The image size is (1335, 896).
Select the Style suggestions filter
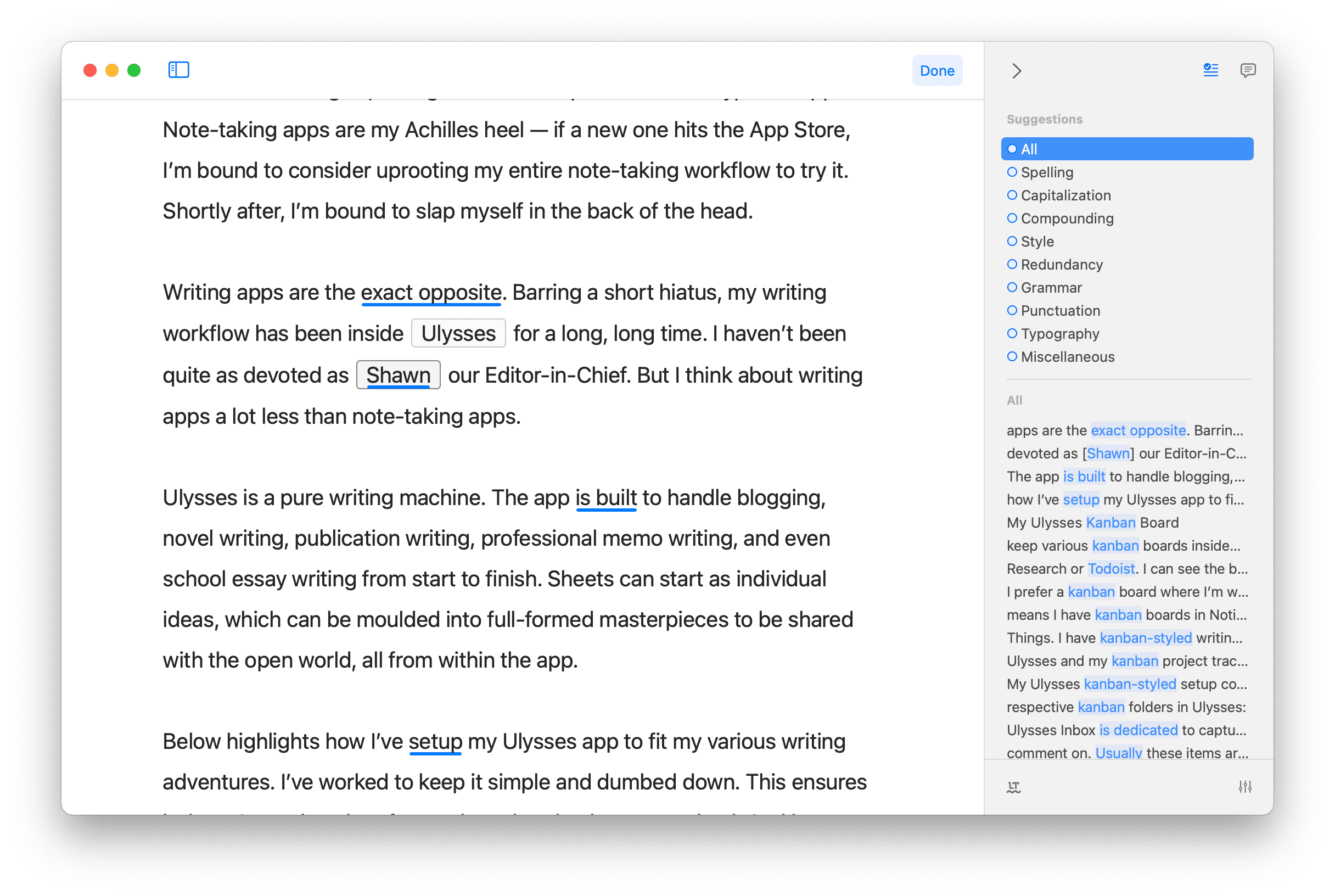[x=1128, y=241]
